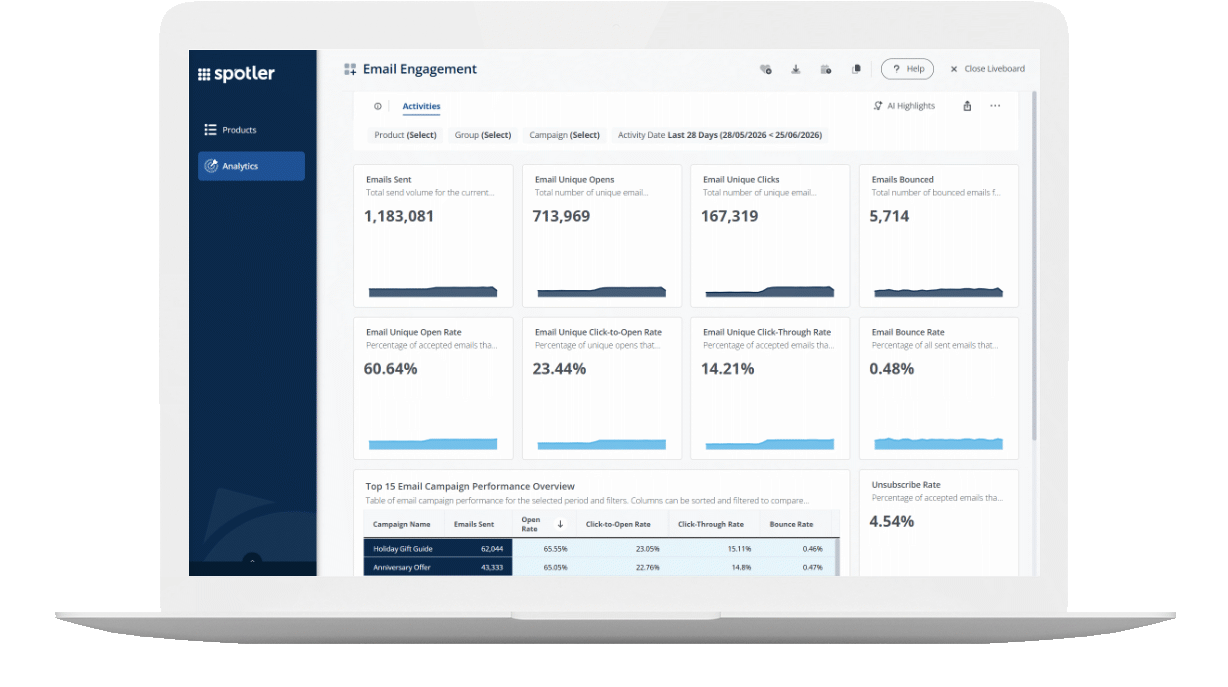
Task: Click the Products list icon
Action: (x=210, y=130)
